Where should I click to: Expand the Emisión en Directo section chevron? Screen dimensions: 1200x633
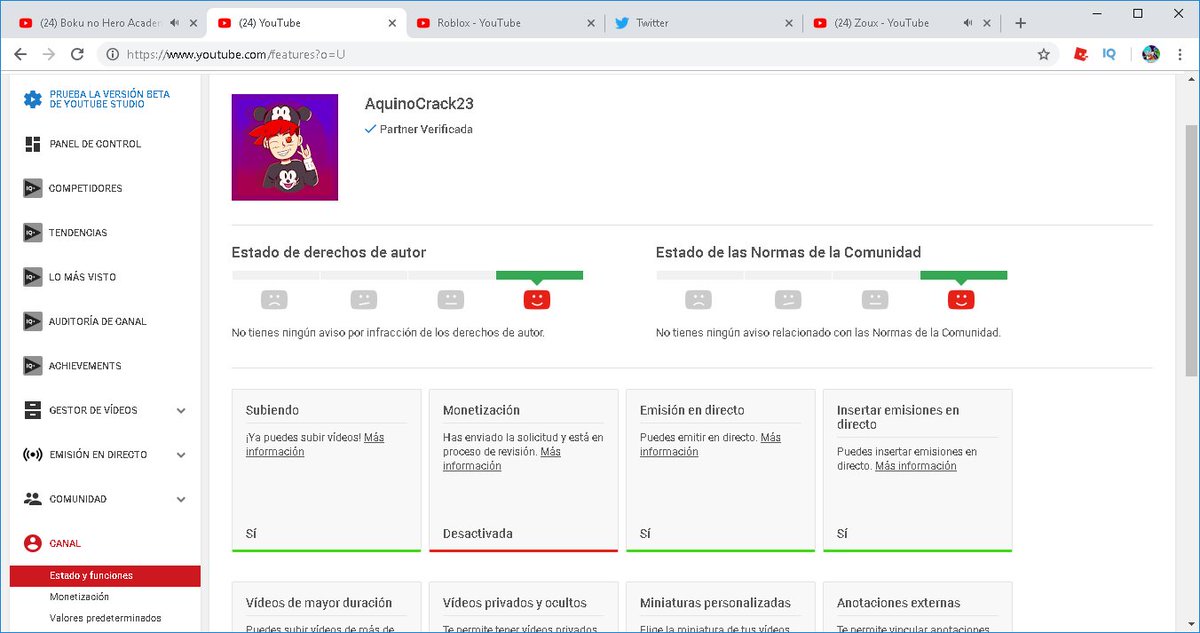[x=181, y=455]
